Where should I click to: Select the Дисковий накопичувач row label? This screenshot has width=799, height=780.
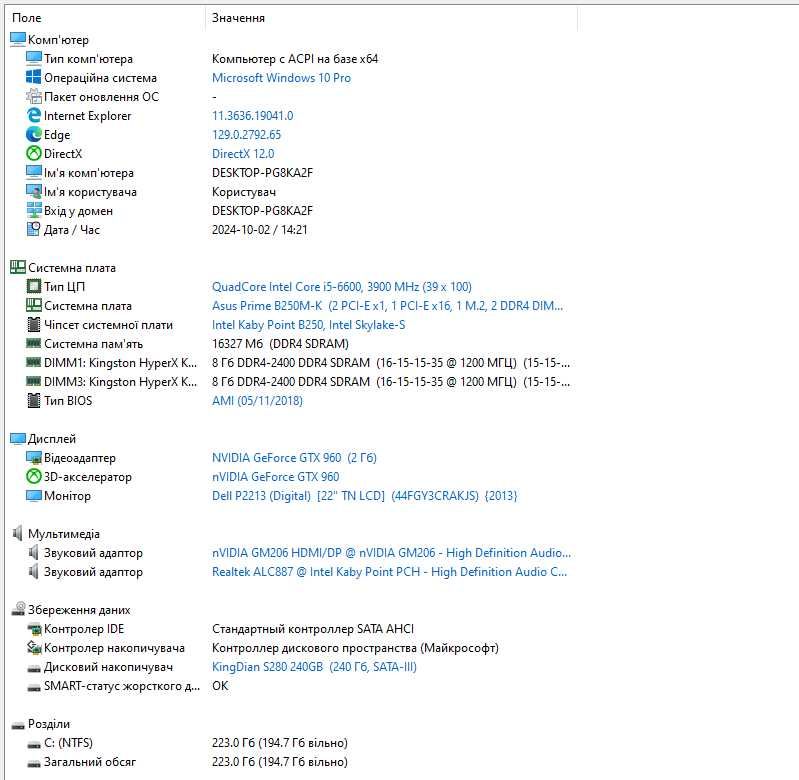click(x=108, y=666)
